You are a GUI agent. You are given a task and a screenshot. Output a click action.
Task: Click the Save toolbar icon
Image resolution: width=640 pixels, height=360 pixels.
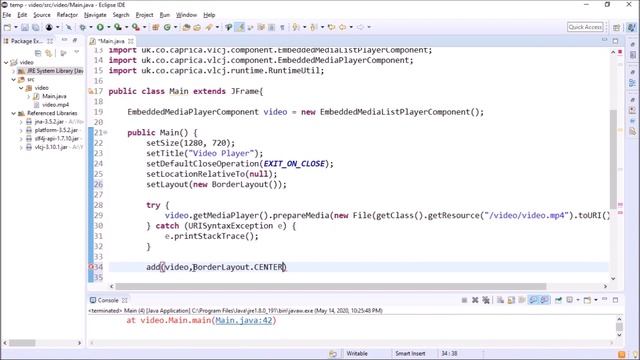click(25, 27)
